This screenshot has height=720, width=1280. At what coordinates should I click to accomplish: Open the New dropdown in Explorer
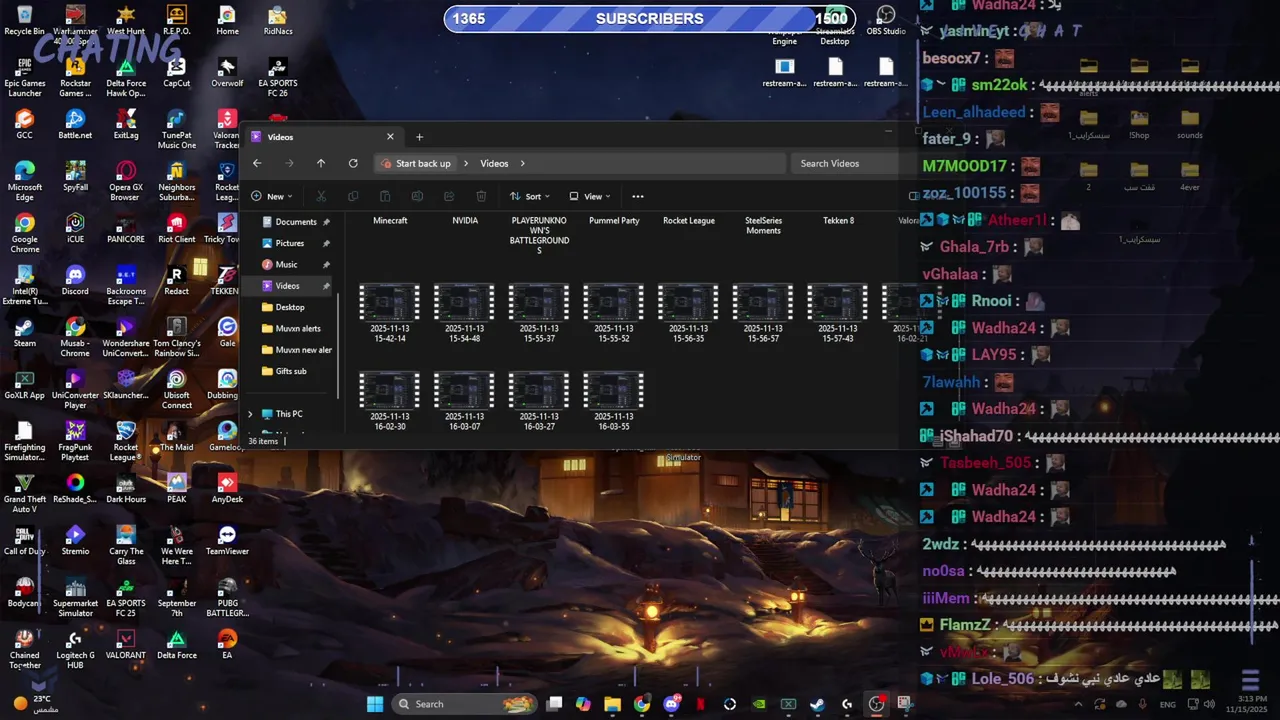[x=271, y=196]
